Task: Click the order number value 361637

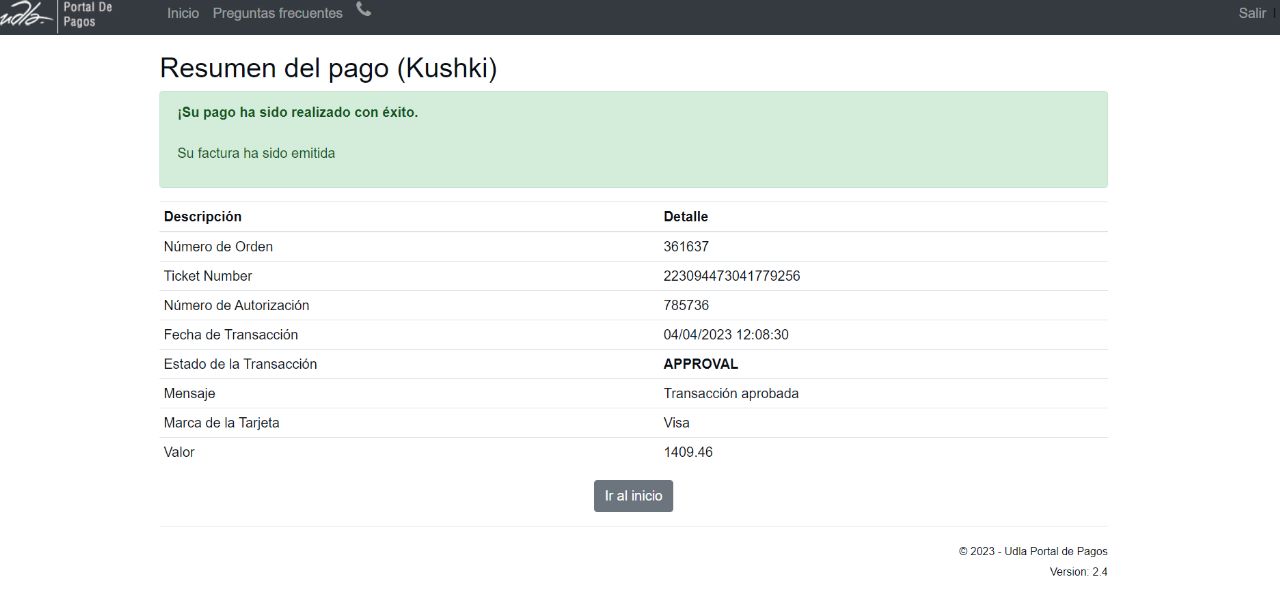Action: click(x=686, y=246)
